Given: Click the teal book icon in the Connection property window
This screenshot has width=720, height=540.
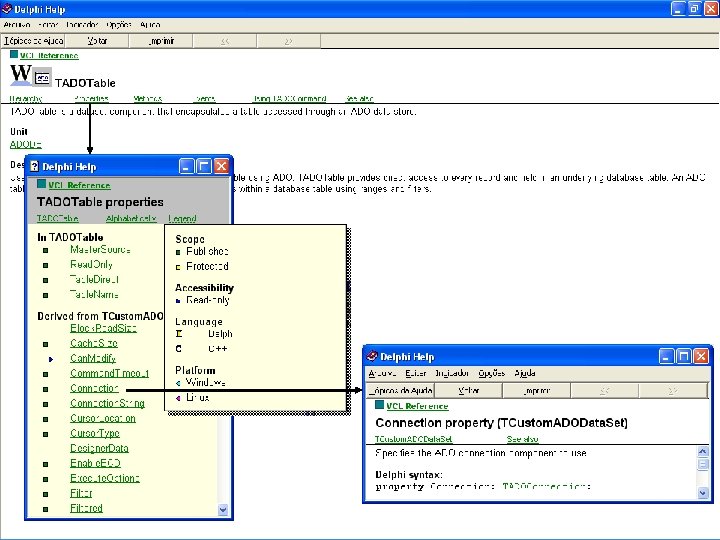Looking at the screenshot, I should coord(379,405).
